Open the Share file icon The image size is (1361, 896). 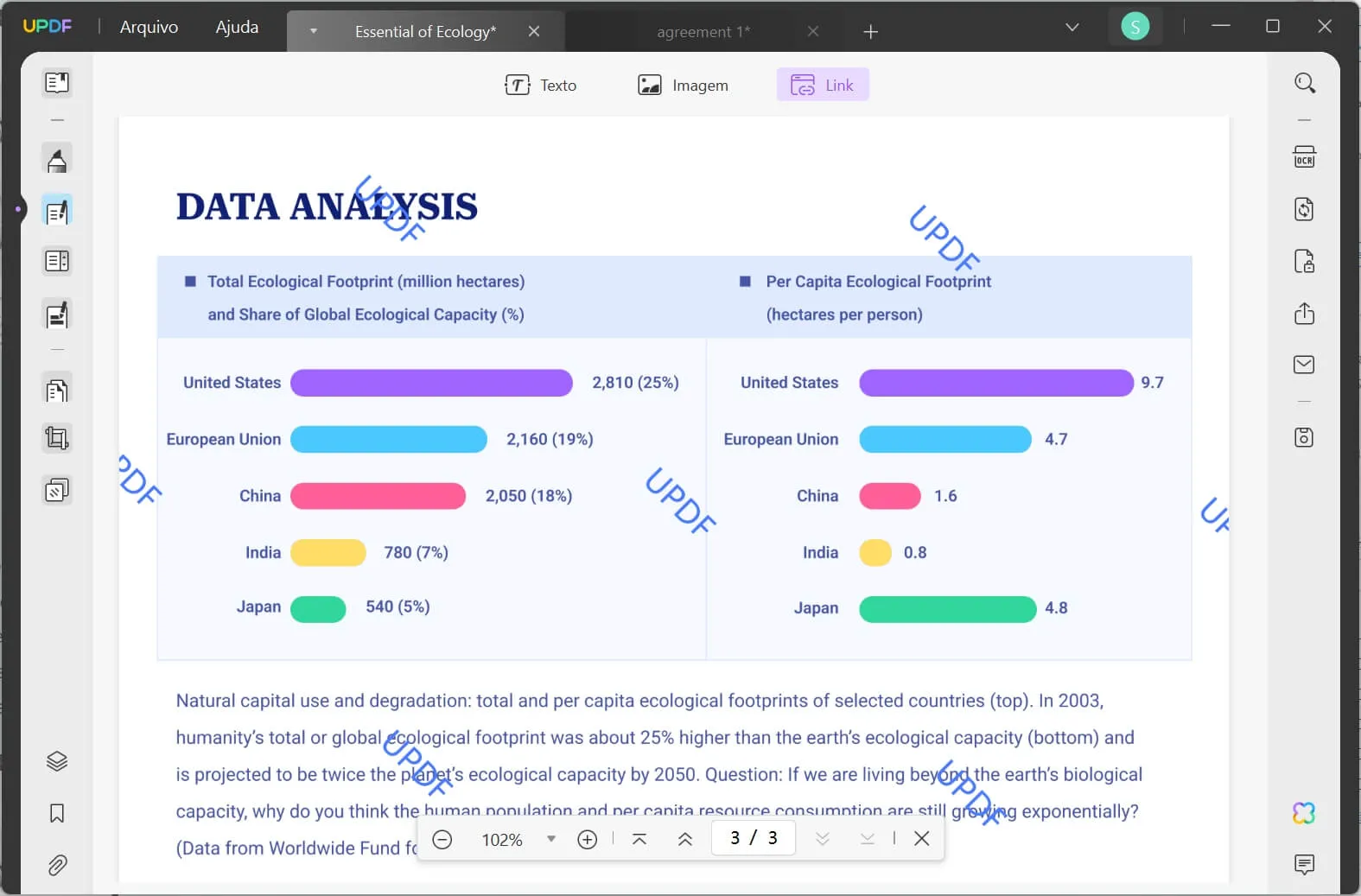pos(1305,313)
